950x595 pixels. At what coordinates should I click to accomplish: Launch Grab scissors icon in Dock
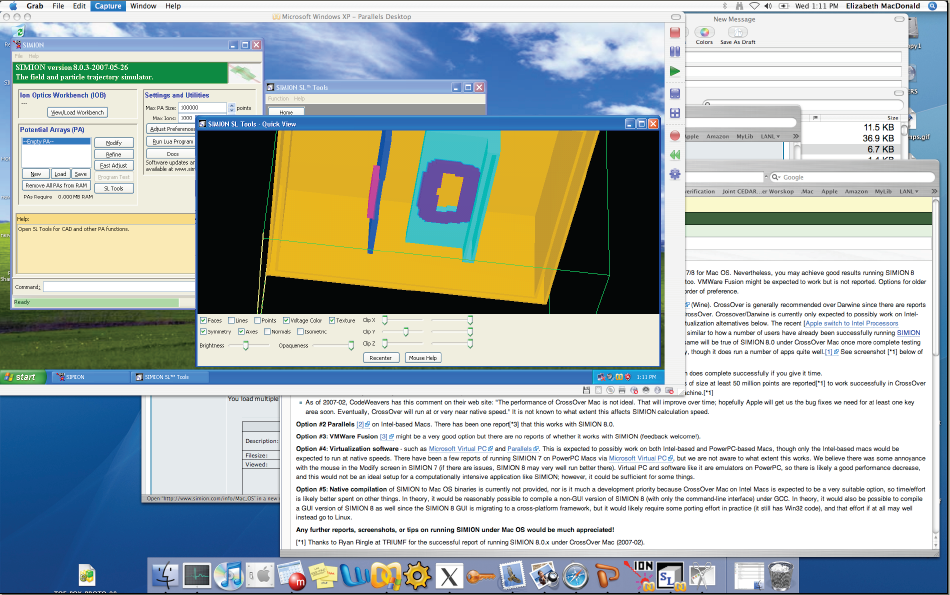pos(701,575)
